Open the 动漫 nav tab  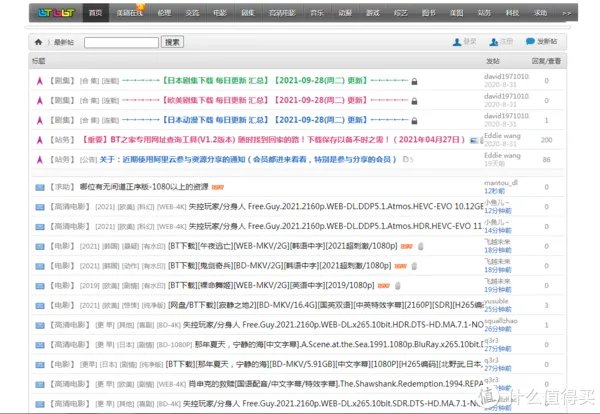[x=345, y=13]
